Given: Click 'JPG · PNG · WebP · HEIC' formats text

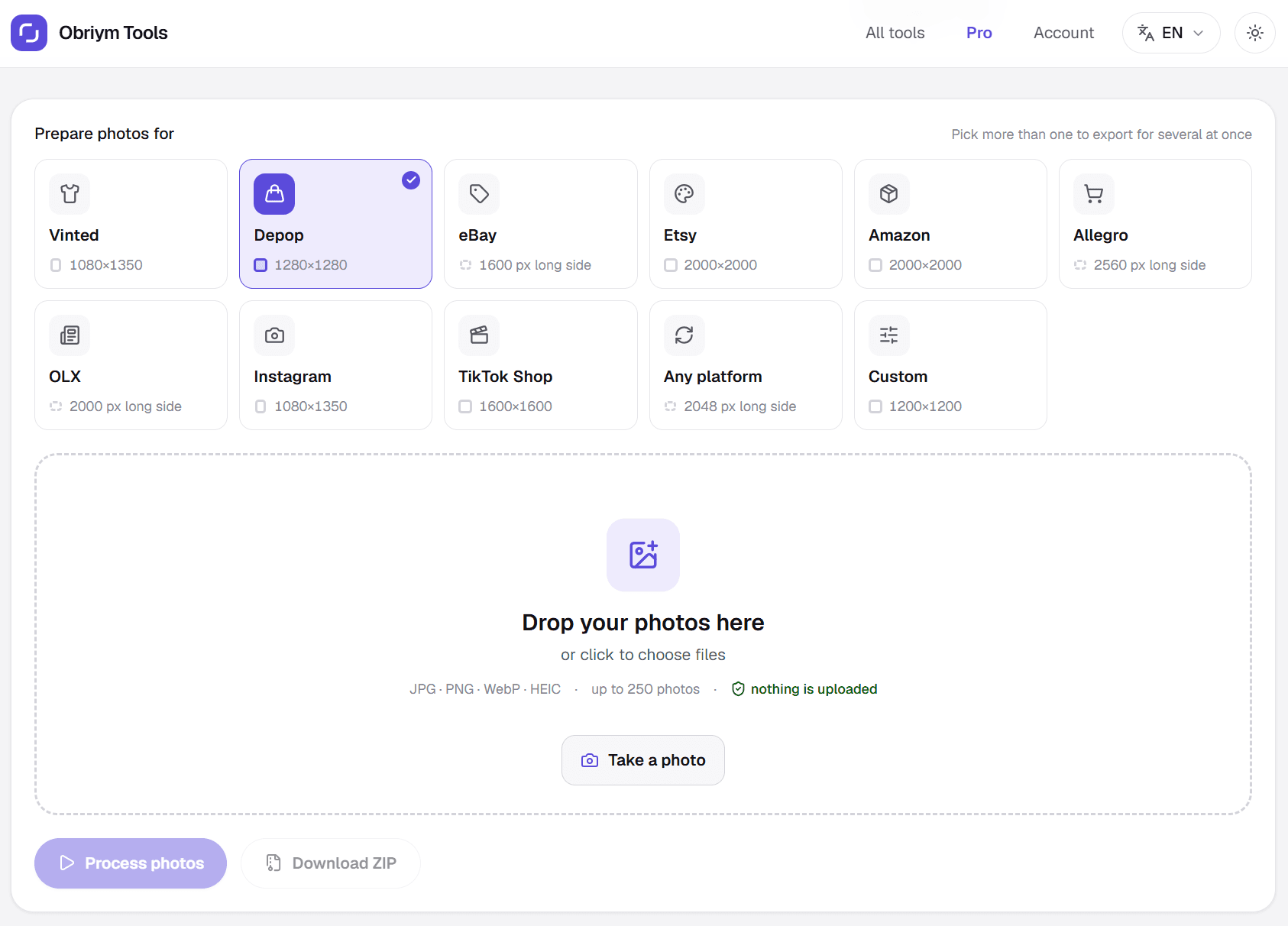Looking at the screenshot, I should tap(485, 689).
